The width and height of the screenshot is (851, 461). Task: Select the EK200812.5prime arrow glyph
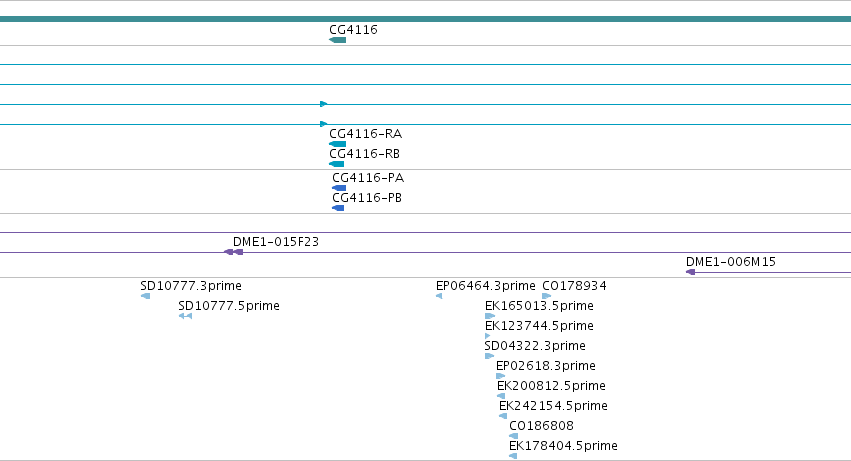[x=501, y=396]
